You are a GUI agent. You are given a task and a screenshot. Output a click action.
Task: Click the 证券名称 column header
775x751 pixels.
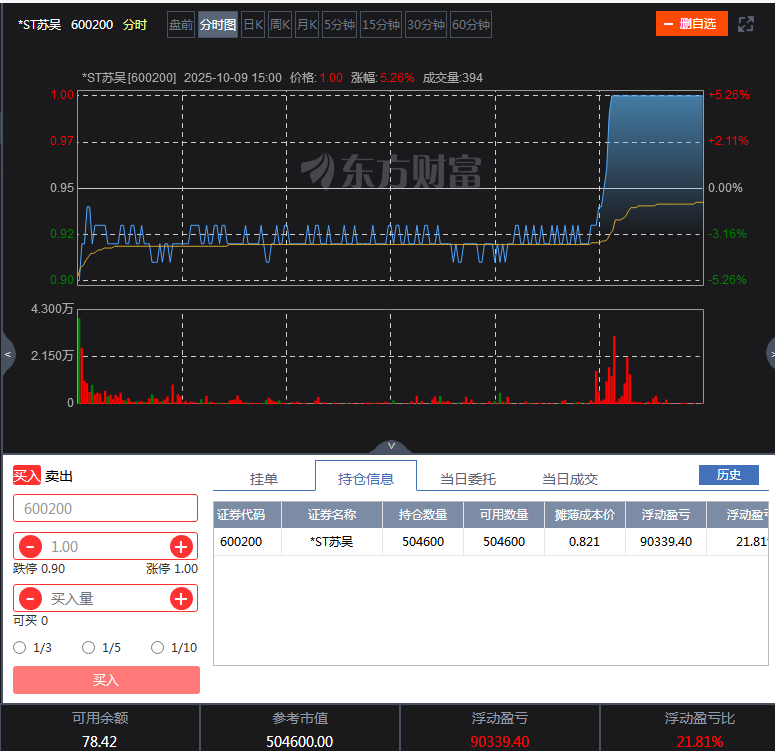click(x=332, y=515)
